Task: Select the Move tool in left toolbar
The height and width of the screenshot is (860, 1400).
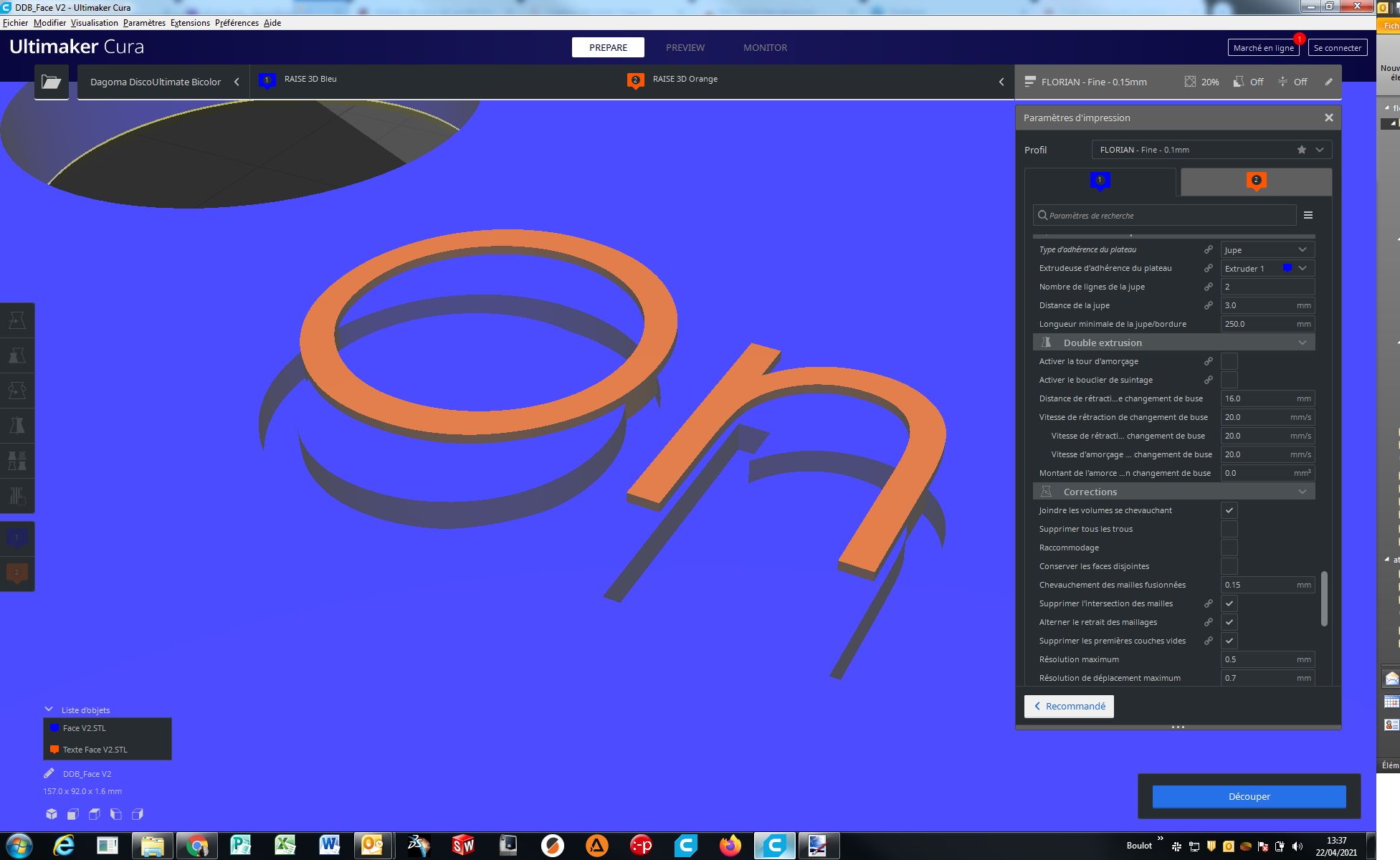Action: (x=16, y=320)
